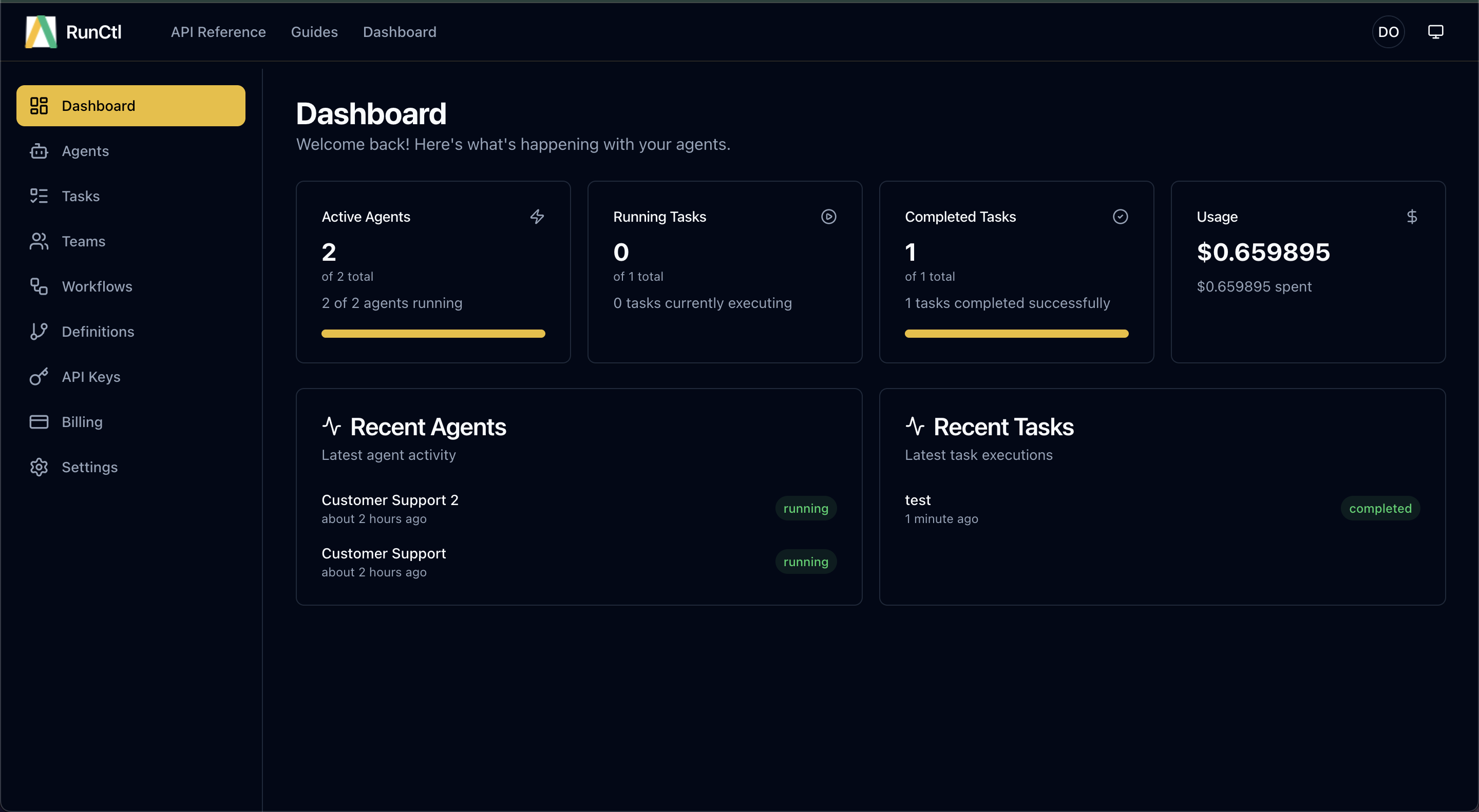Open the Settings gear in the sidebar
Image resolution: width=1479 pixels, height=812 pixels.
[39, 467]
